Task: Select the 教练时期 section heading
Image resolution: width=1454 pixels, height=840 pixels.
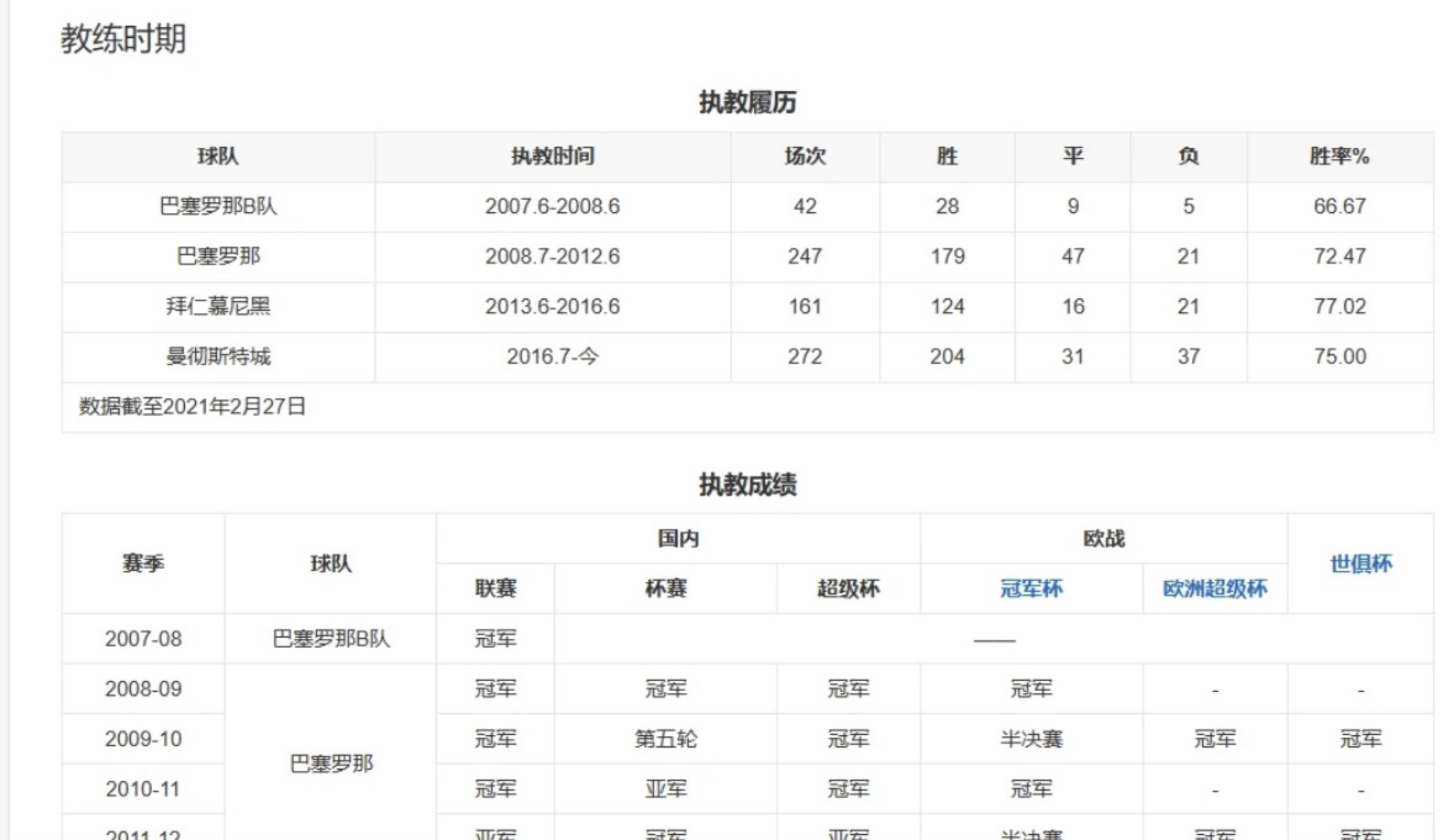Action: pyautogui.click(x=123, y=38)
